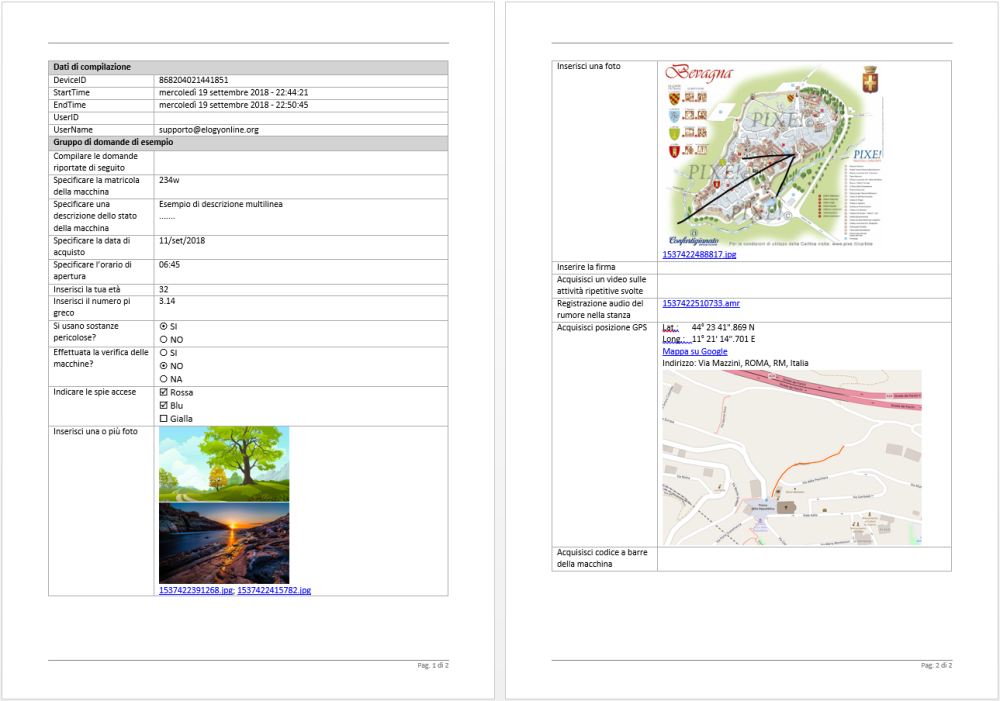Choose SI for verifica delle macchine
This screenshot has width=1000, height=701.
[163, 353]
